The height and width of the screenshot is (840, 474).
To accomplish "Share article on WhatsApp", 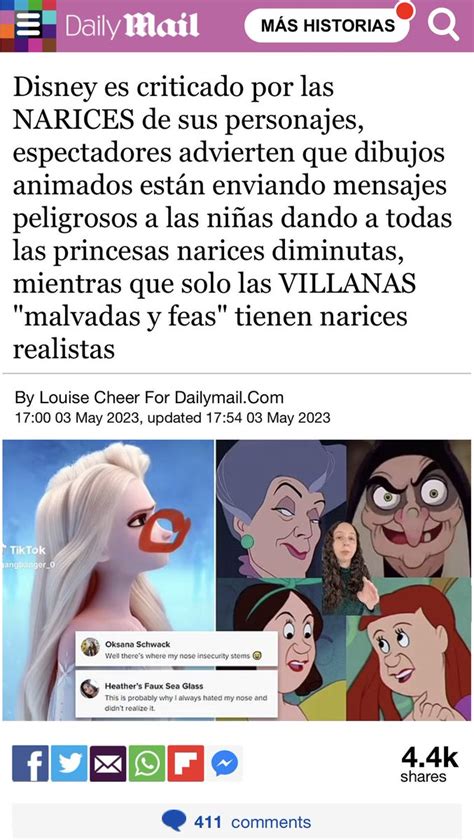I will point(147,763).
